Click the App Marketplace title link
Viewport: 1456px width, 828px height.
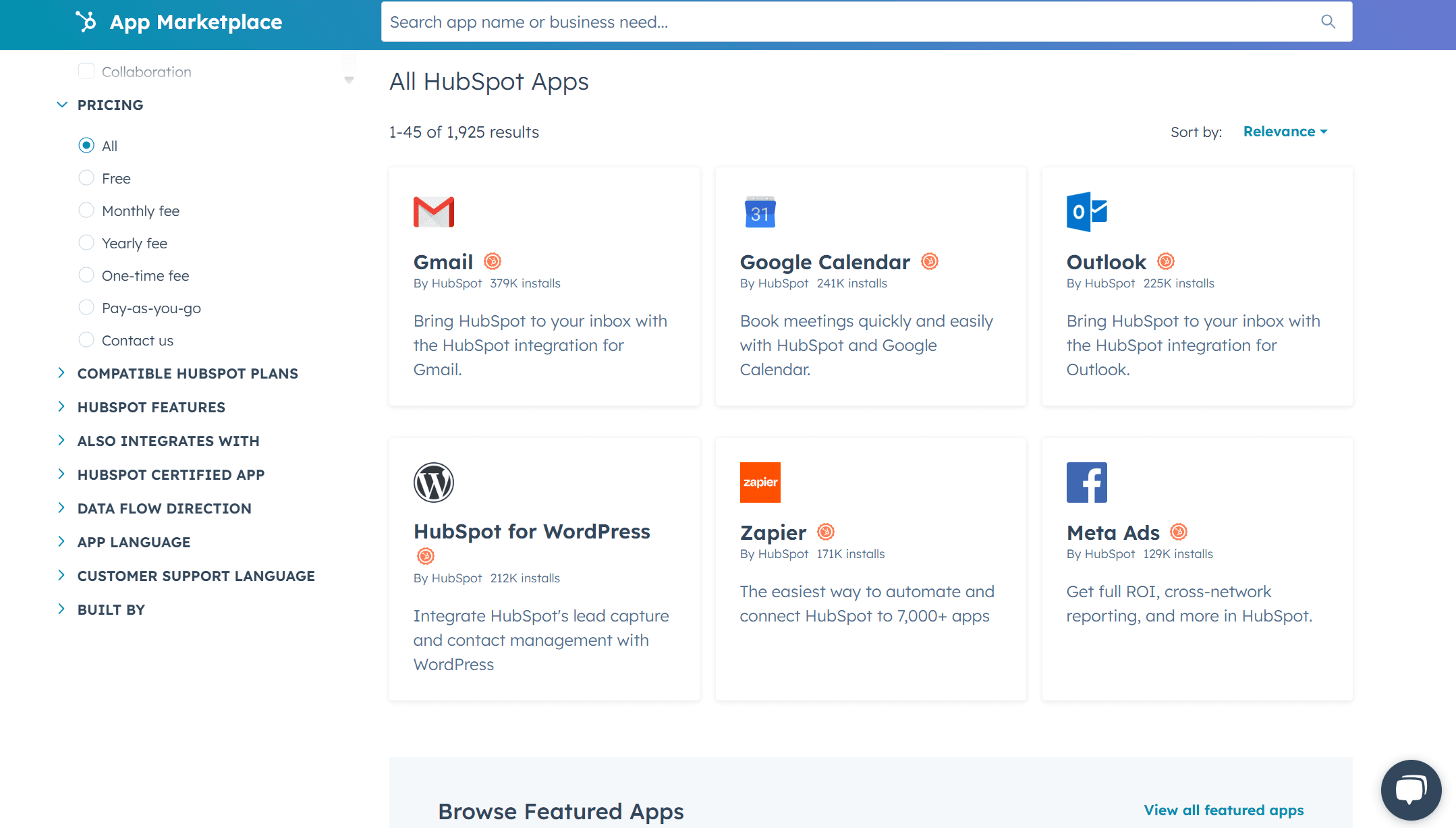(196, 22)
